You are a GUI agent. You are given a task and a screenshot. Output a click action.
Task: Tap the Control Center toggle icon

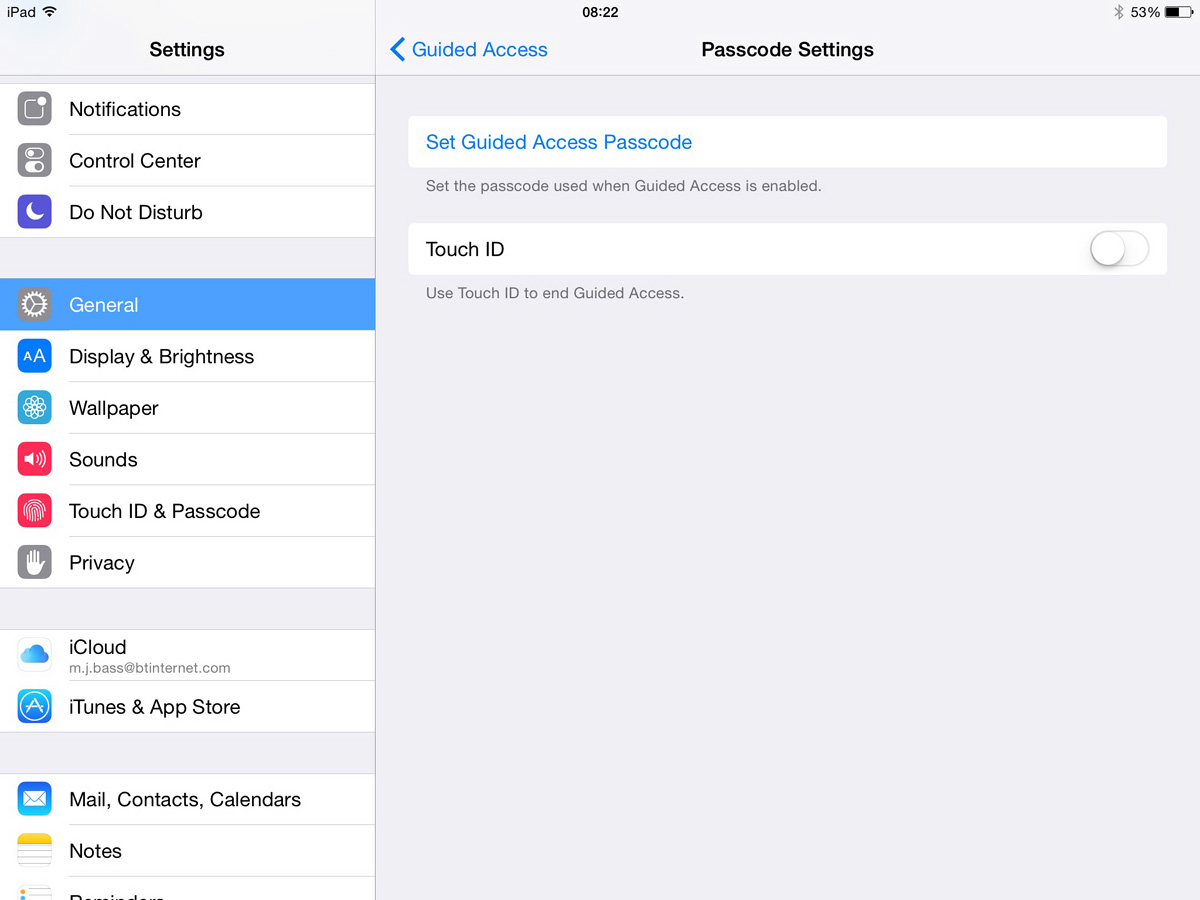[x=35, y=160]
